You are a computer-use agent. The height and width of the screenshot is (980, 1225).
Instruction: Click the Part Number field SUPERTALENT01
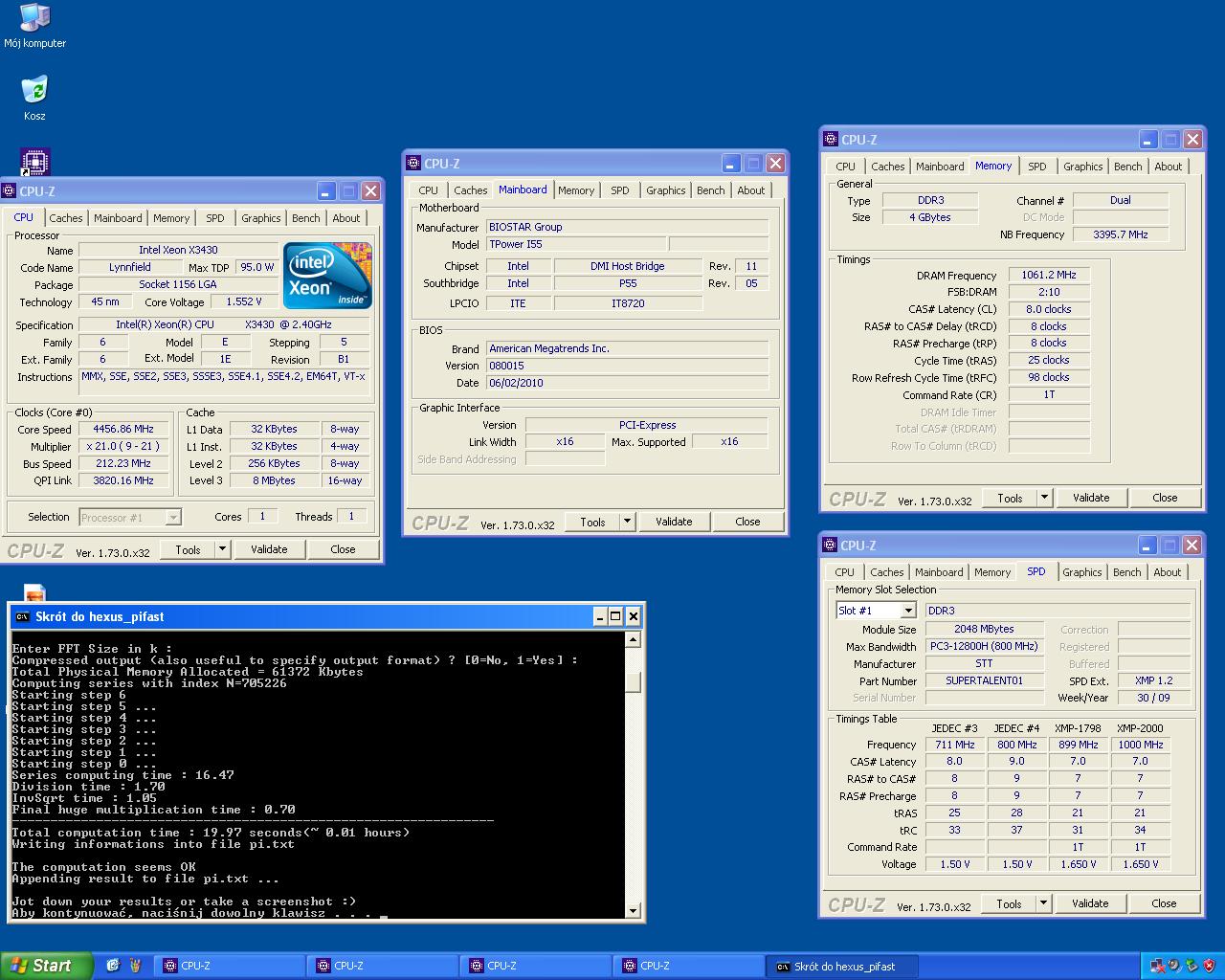pyautogui.click(x=984, y=680)
